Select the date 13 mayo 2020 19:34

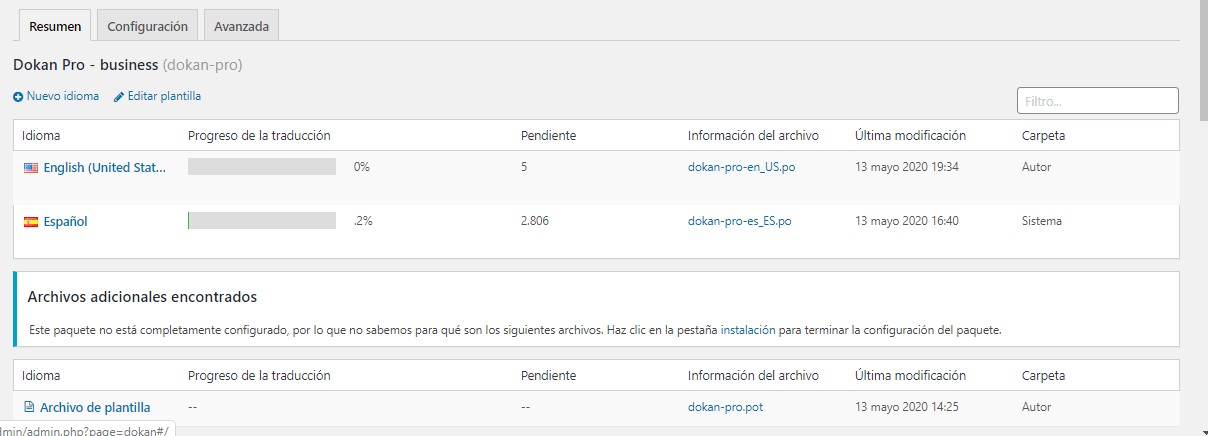pyautogui.click(x=907, y=167)
